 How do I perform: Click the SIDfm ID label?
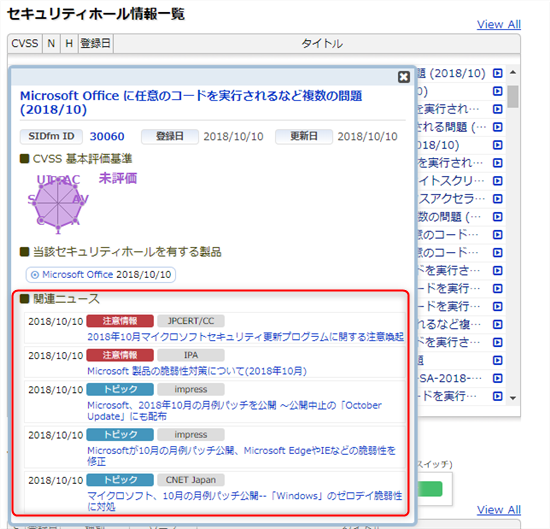[x=51, y=136]
